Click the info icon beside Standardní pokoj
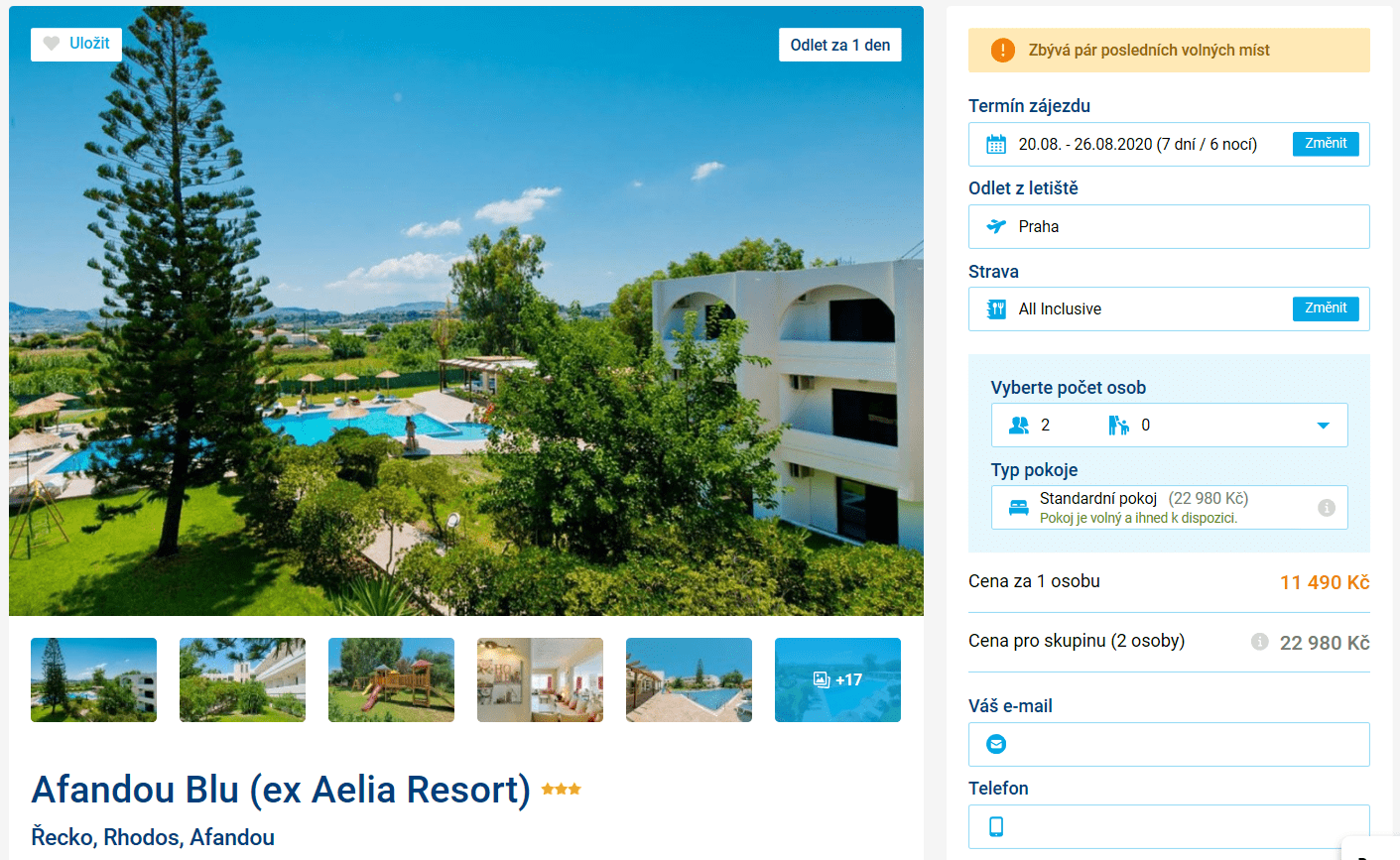Screen dimensions: 1400x860 pyautogui.click(x=1327, y=508)
